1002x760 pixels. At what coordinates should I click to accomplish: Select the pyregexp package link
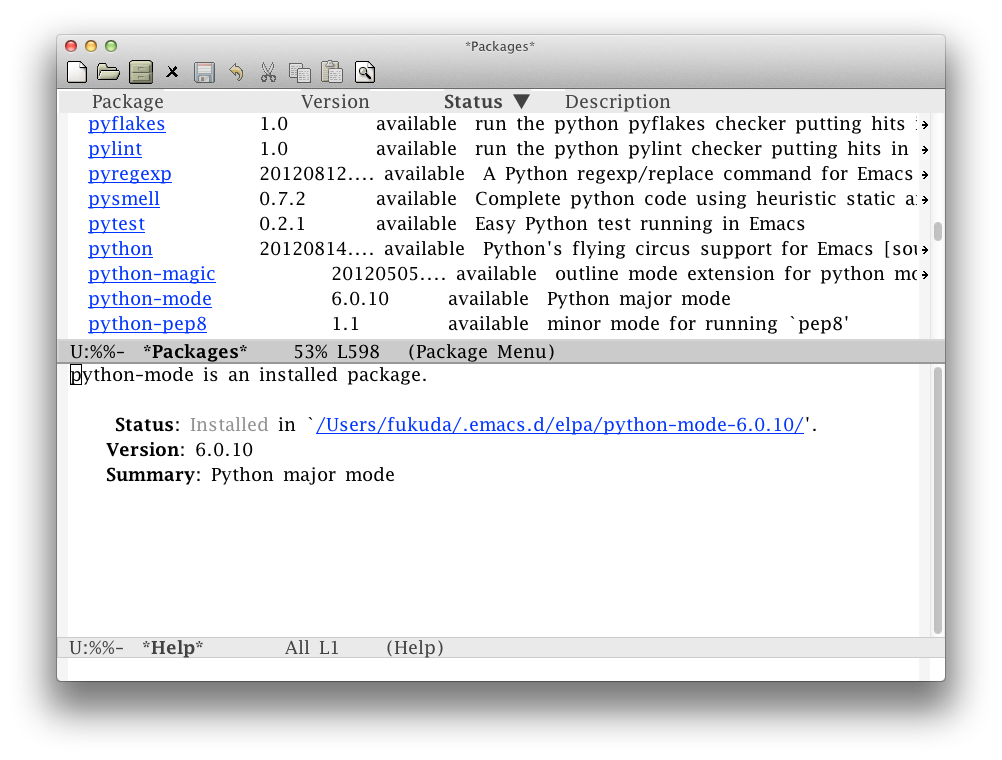click(x=130, y=174)
